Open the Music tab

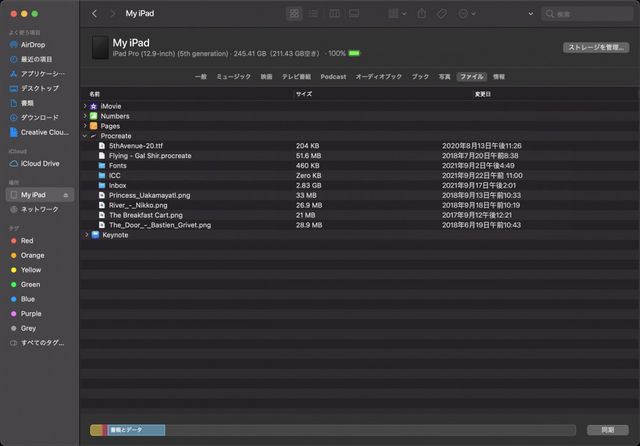pos(233,77)
